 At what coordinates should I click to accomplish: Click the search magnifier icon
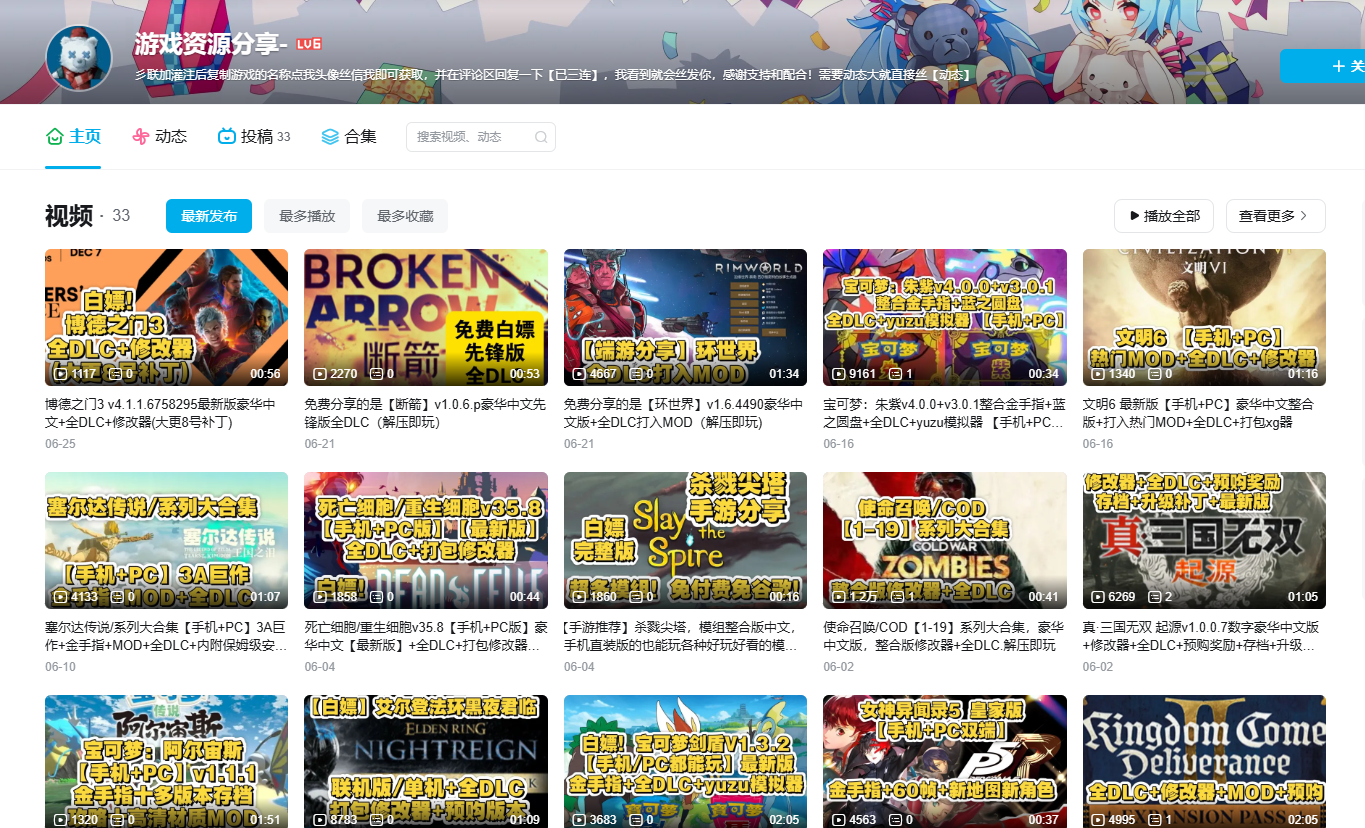coord(541,137)
